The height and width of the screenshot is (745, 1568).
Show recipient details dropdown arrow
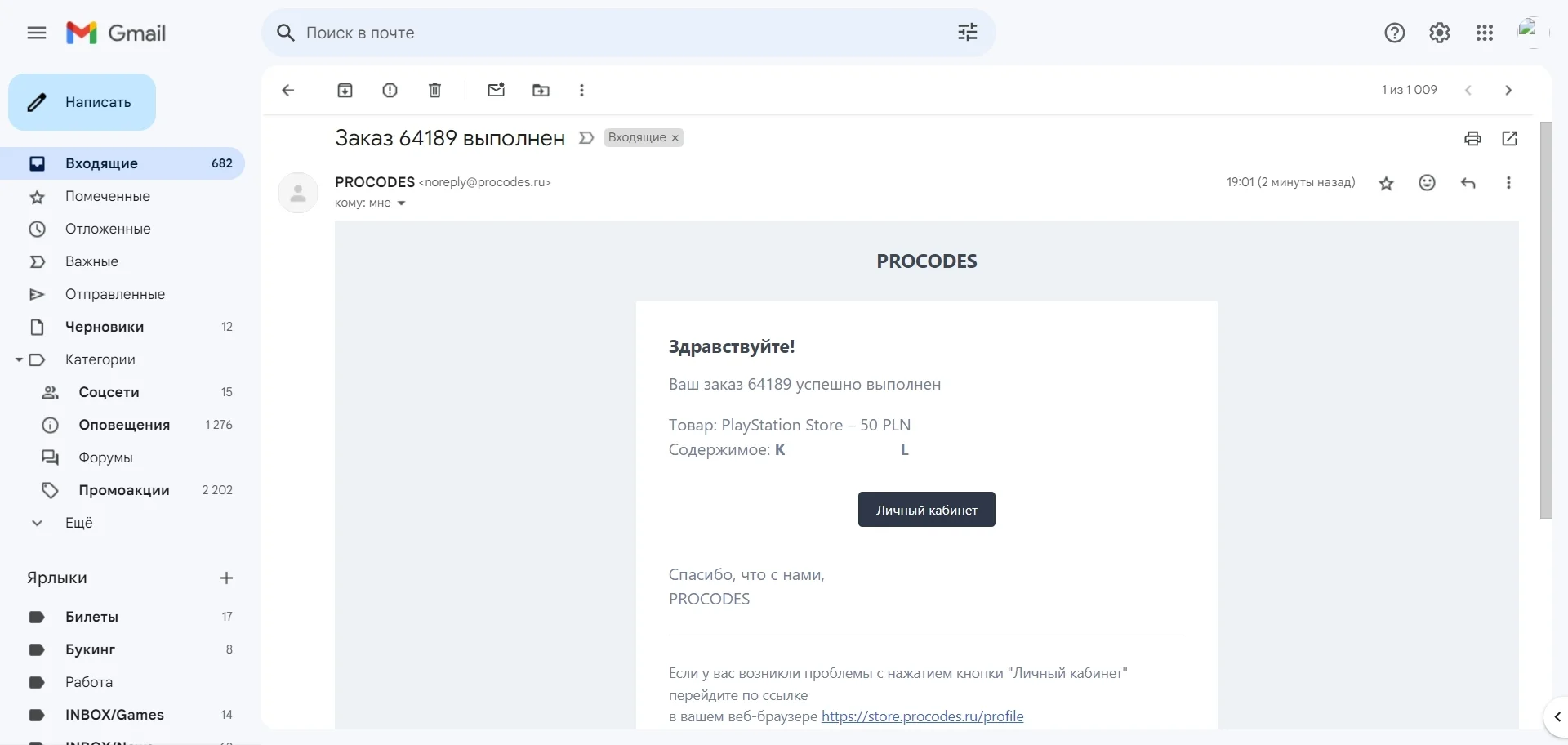click(x=401, y=203)
